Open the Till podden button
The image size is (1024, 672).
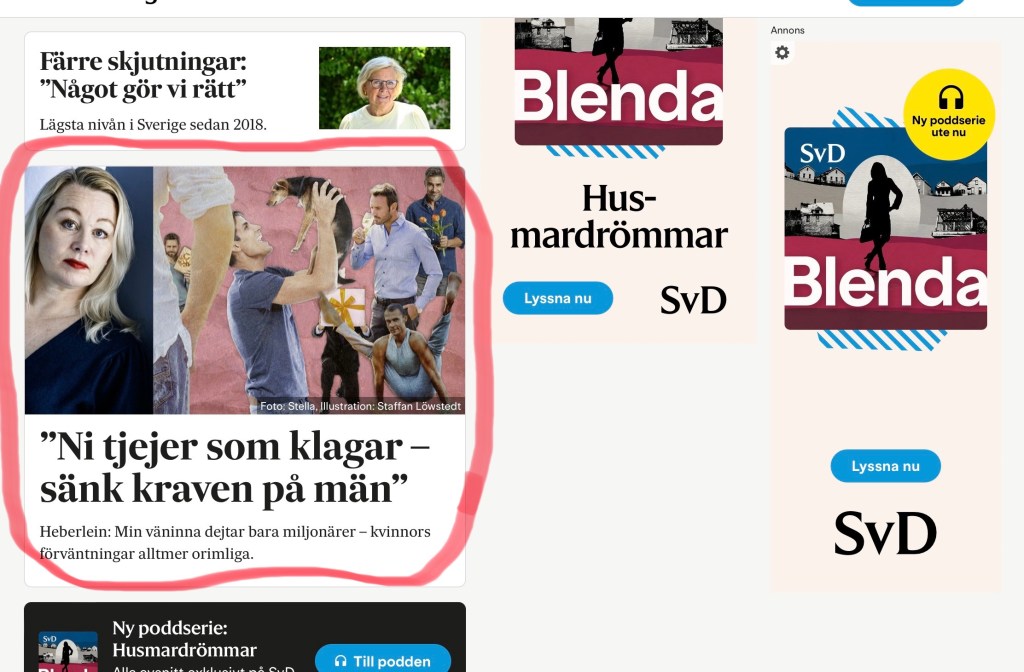(383, 658)
